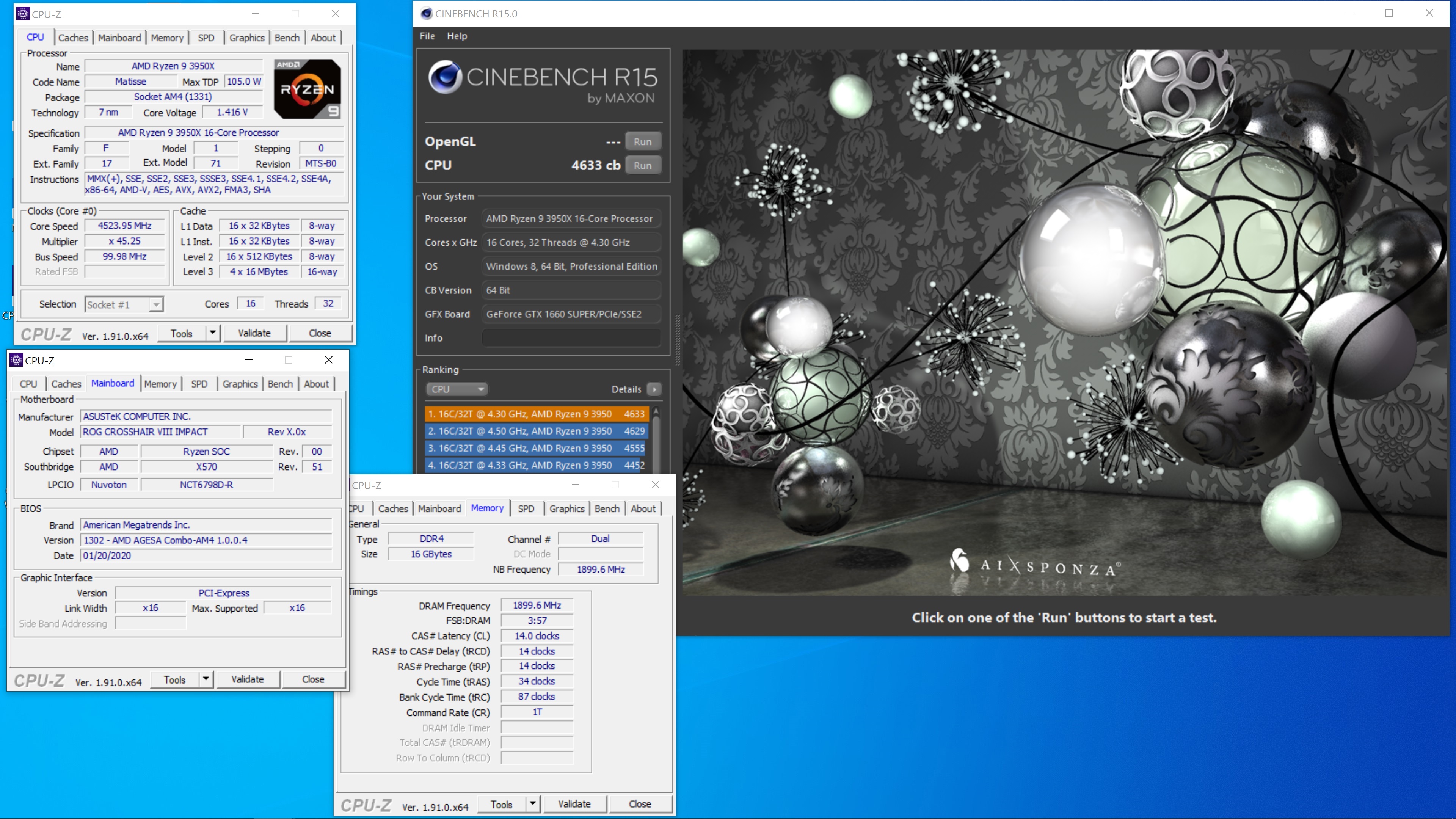Image resolution: width=1456 pixels, height=819 pixels.
Task: Click the BIOS version 1302 field
Action: [x=206, y=540]
